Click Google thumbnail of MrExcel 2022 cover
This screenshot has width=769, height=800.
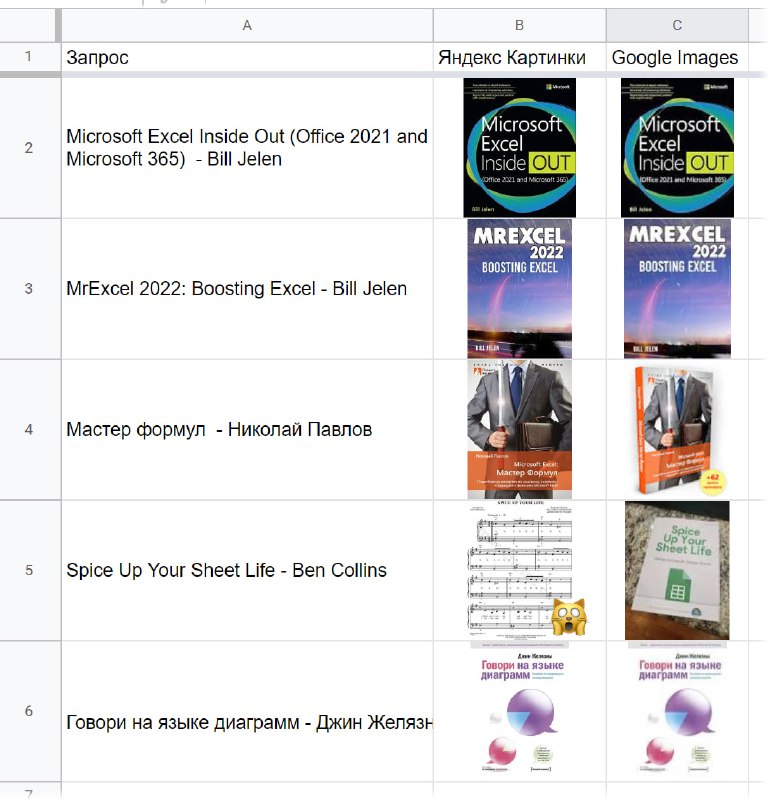tap(677, 289)
